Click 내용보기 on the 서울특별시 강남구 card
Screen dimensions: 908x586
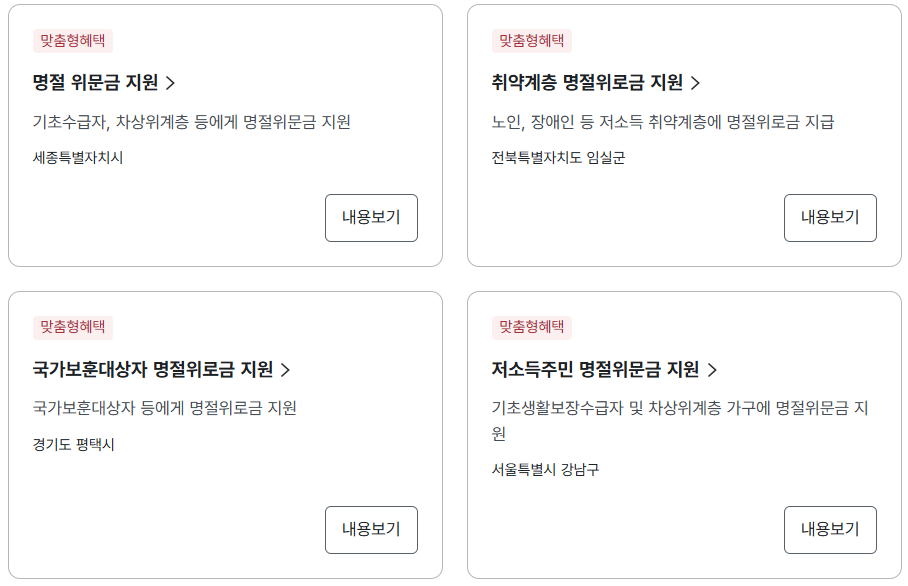(830, 530)
